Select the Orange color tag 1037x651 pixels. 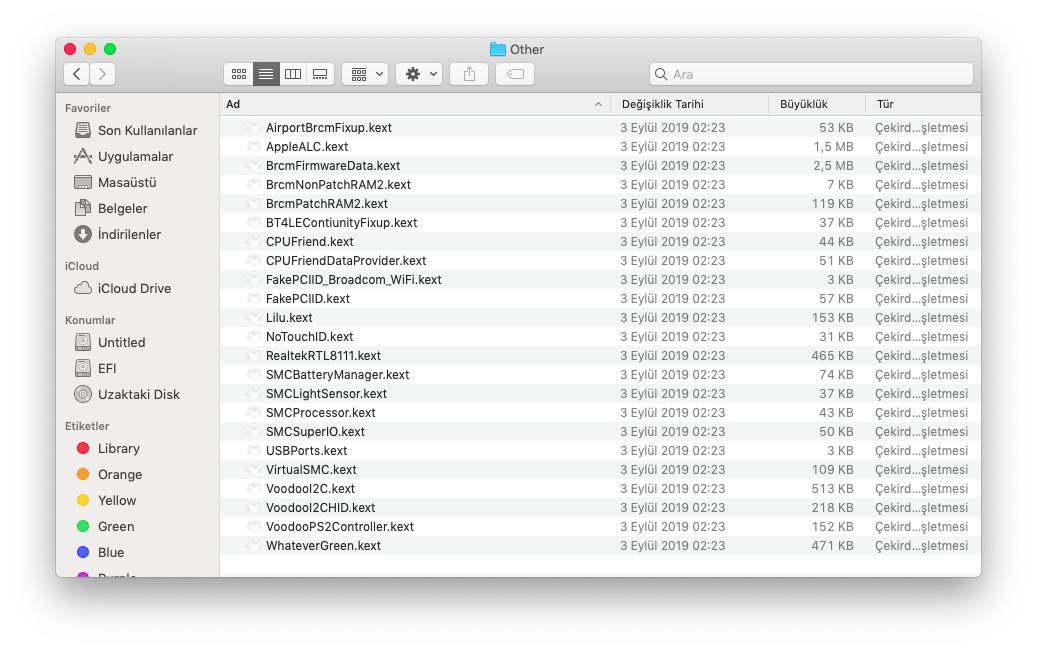[120, 474]
